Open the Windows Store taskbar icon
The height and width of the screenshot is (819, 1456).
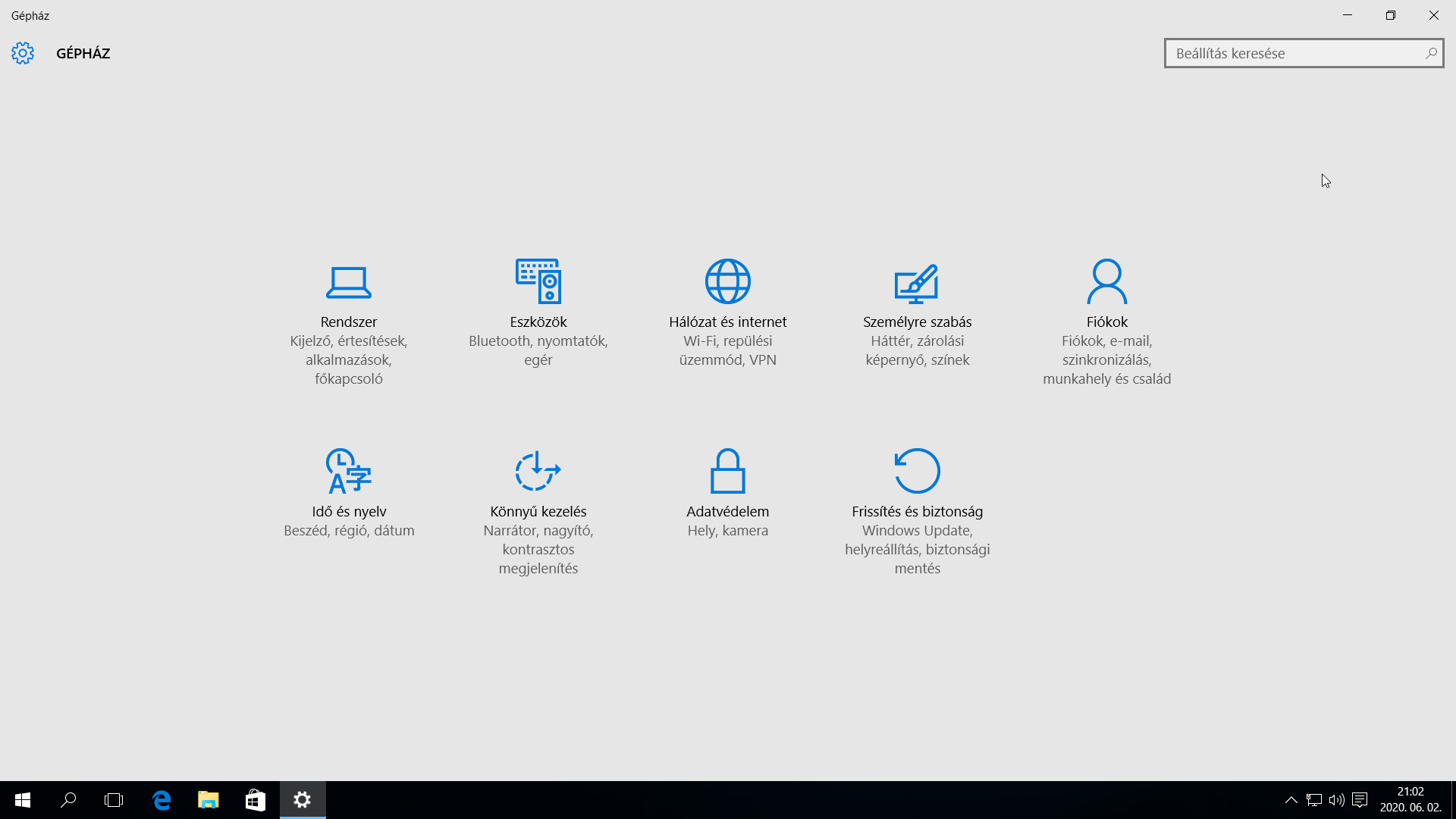(x=256, y=800)
